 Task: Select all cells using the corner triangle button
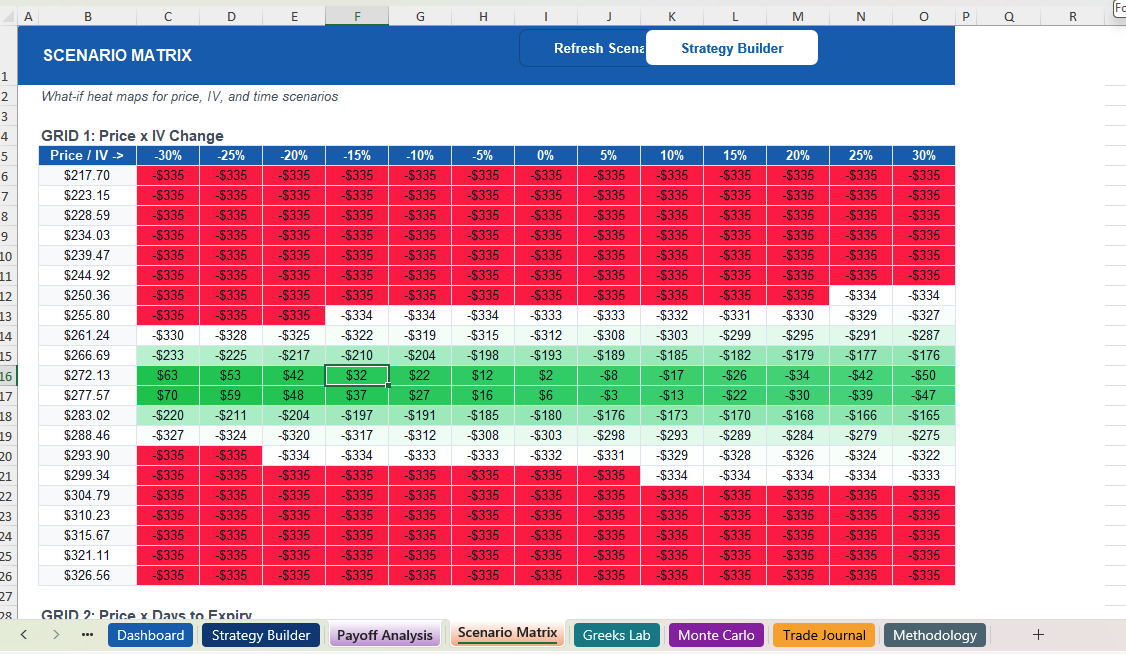[x=7, y=16]
